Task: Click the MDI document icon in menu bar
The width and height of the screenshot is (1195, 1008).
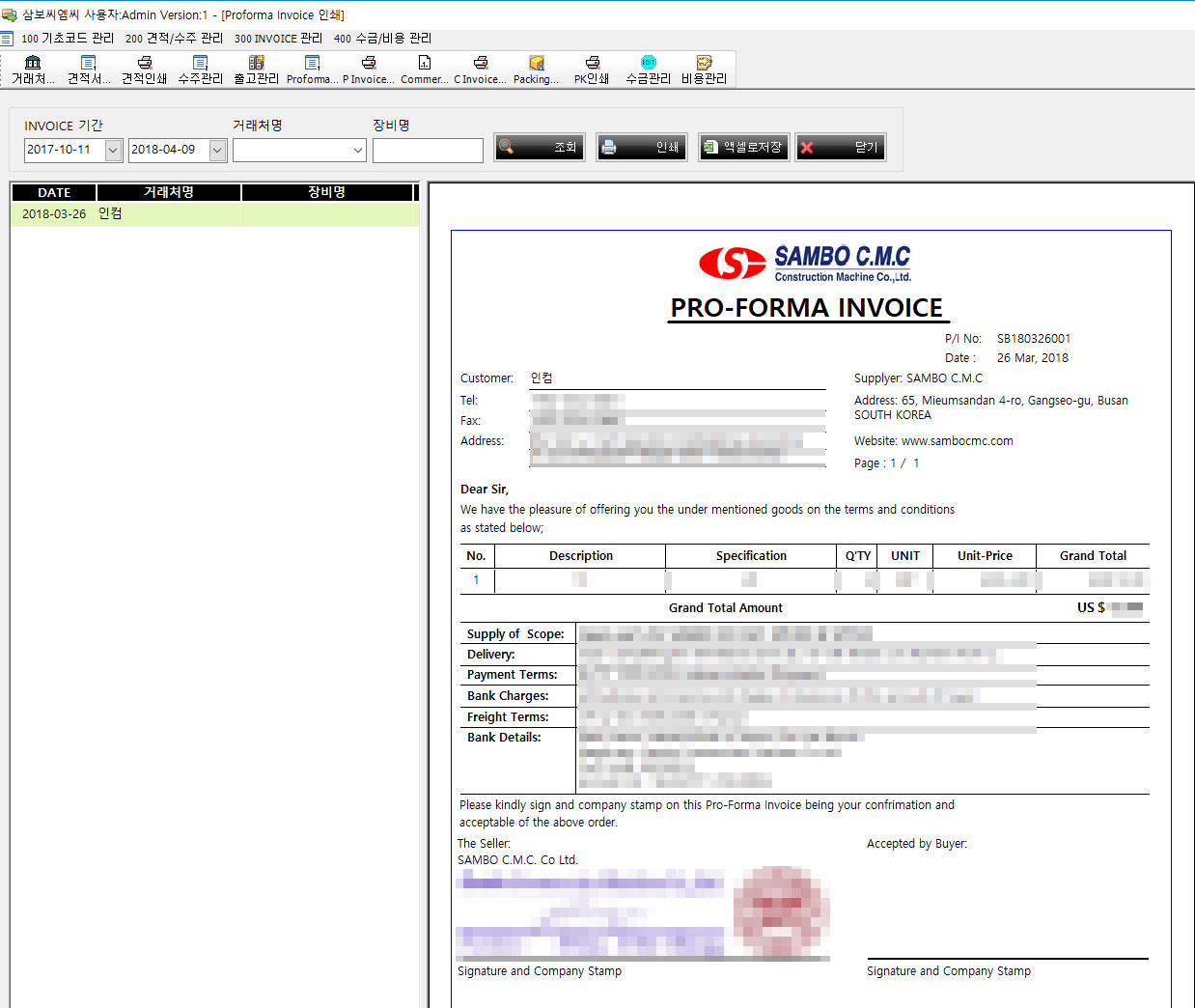Action: point(7,39)
